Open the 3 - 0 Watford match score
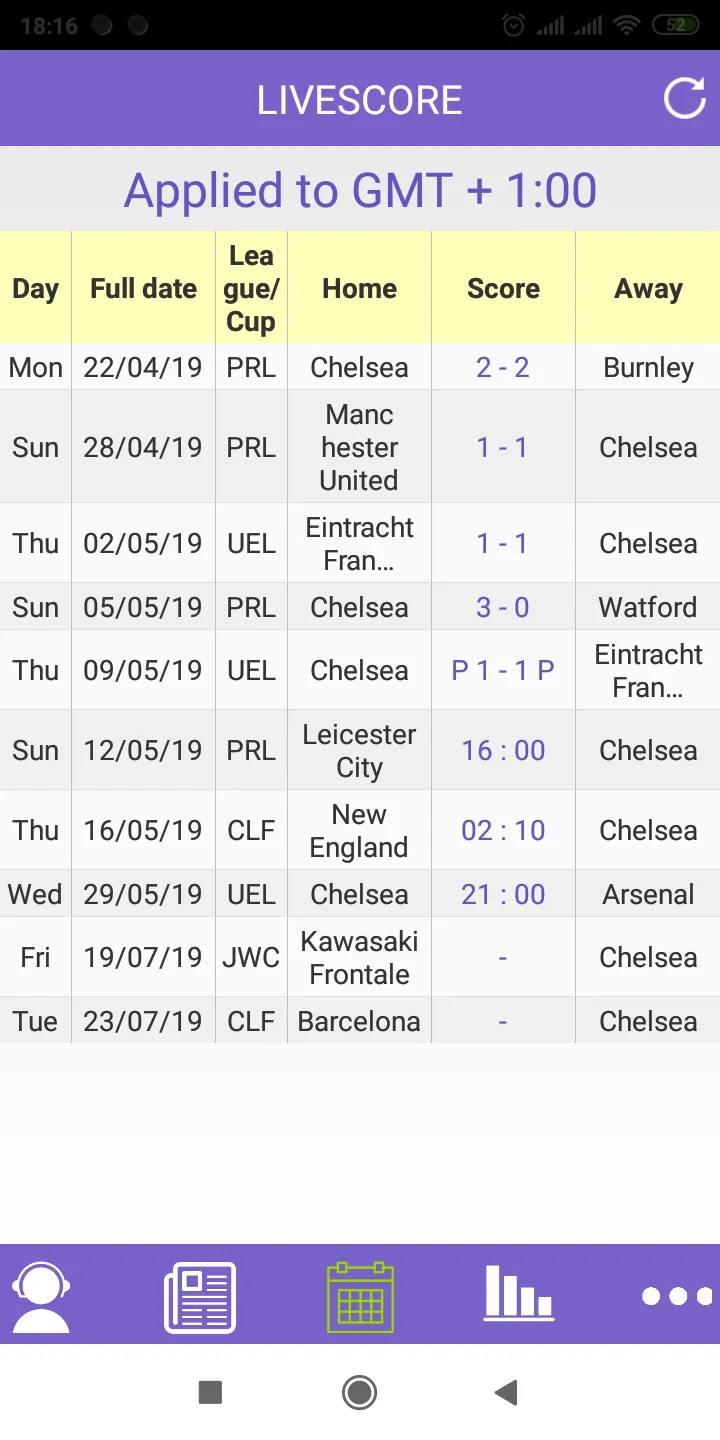This screenshot has height=1440, width=720. pos(503,607)
